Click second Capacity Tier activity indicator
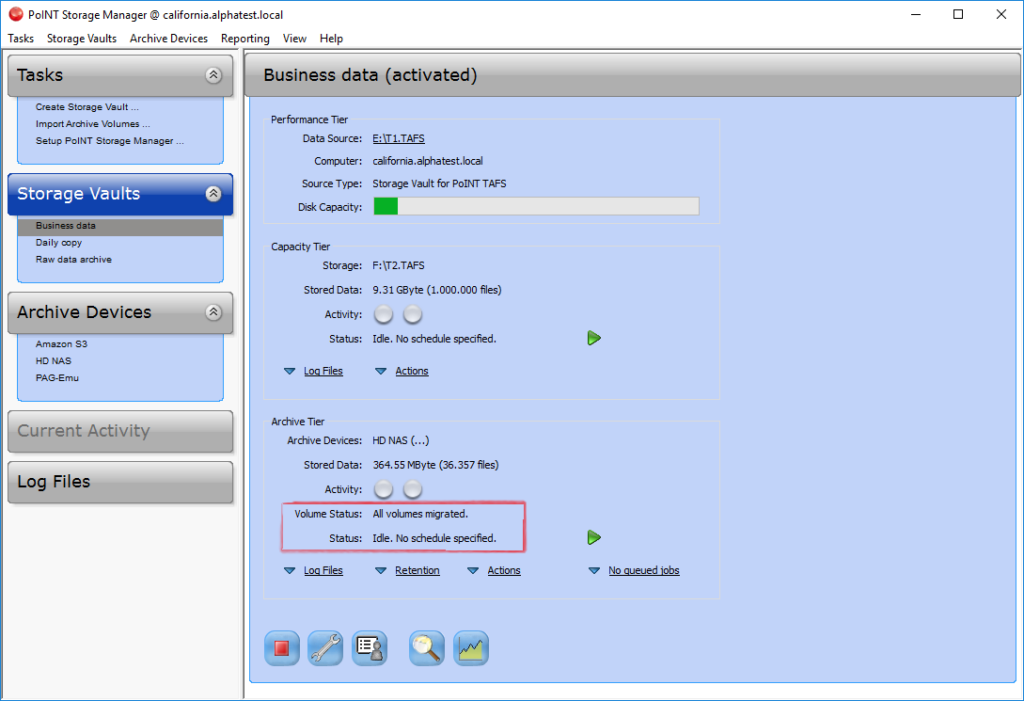Image resolution: width=1024 pixels, height=701 pixels. point(412,314)
